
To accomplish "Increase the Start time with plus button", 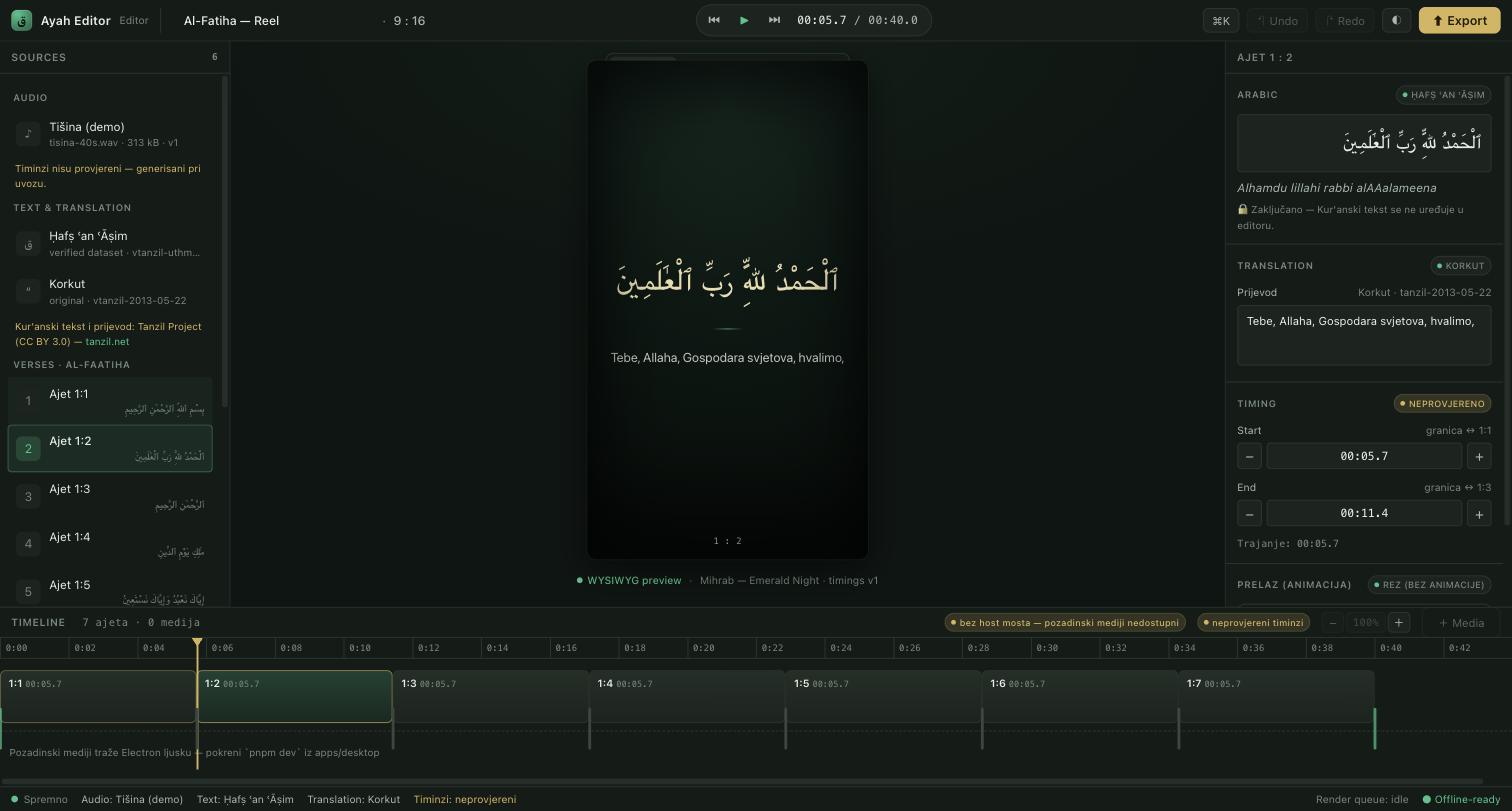I will (x=1479, y=456).
